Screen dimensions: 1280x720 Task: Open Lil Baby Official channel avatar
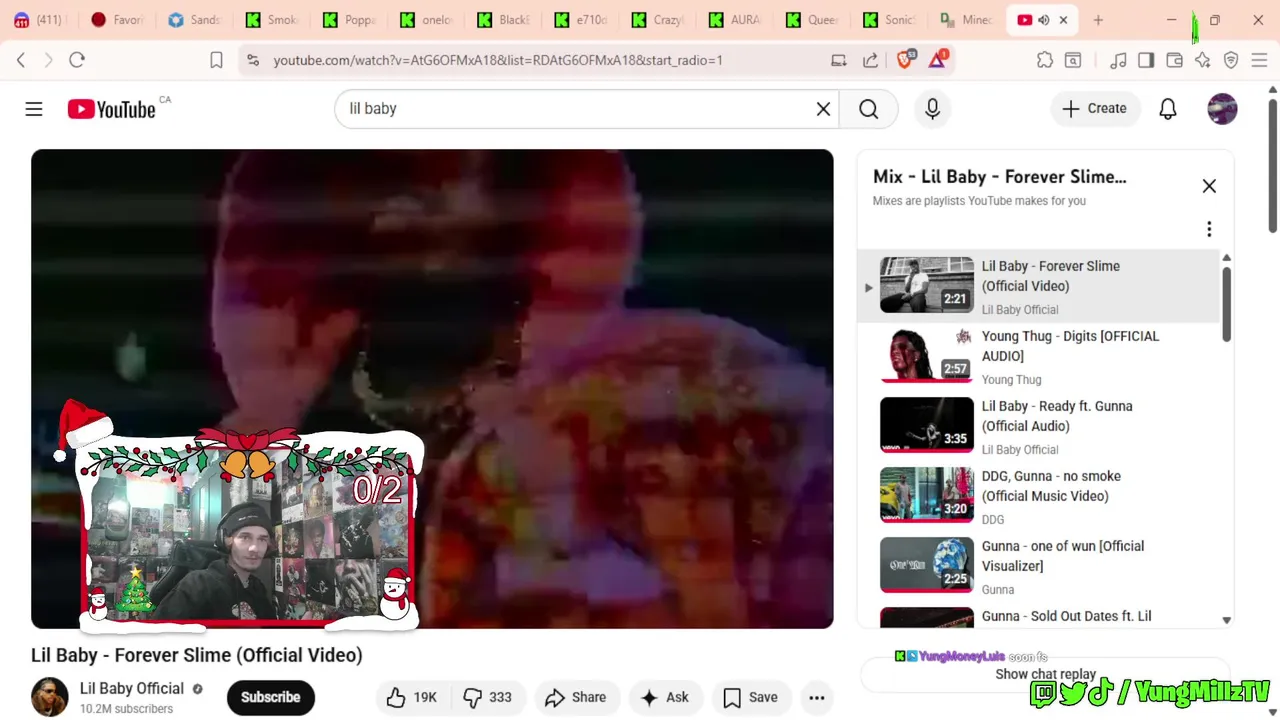(x=50, y=697)
